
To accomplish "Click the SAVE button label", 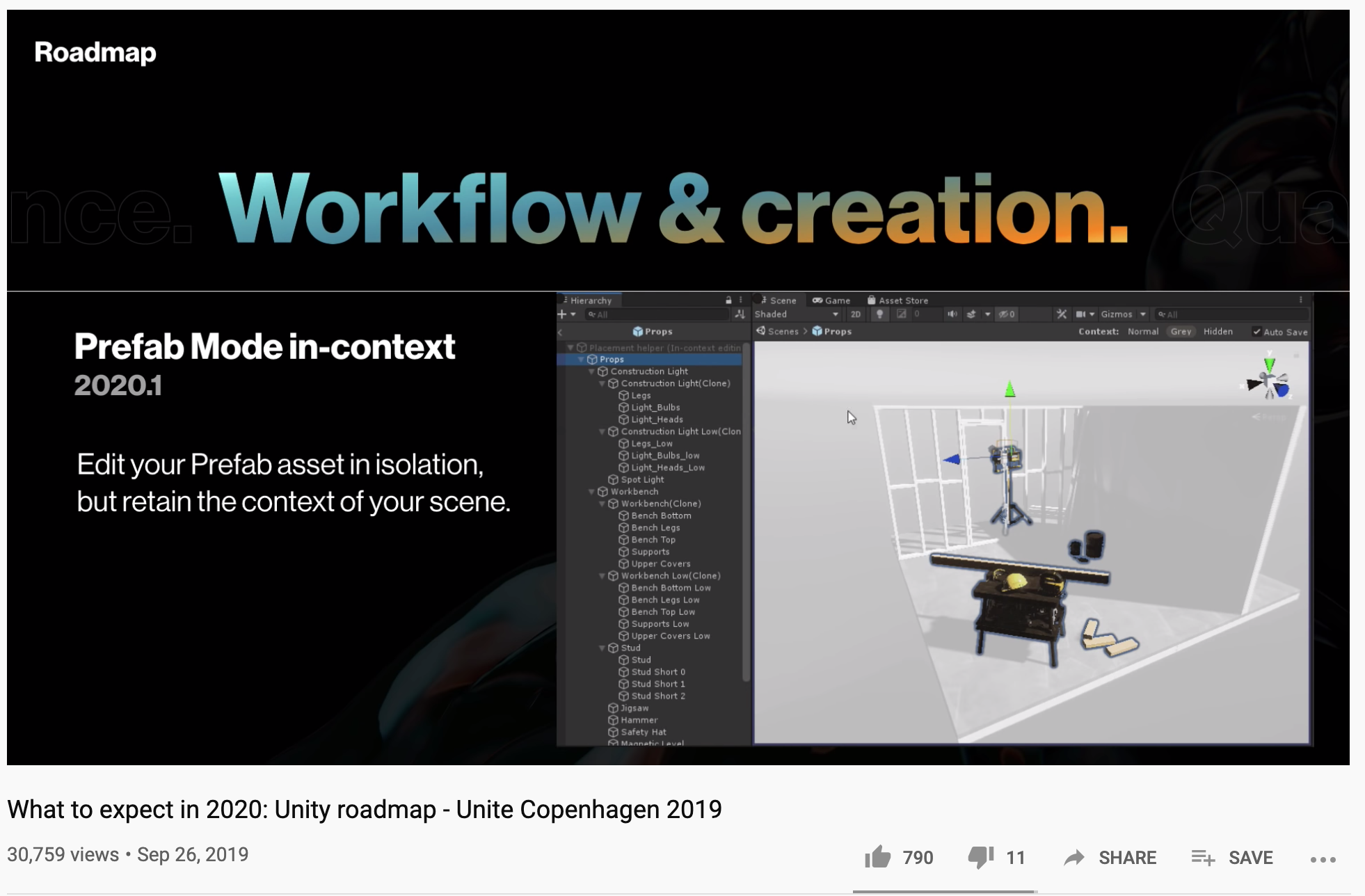I will point(1251,858).
